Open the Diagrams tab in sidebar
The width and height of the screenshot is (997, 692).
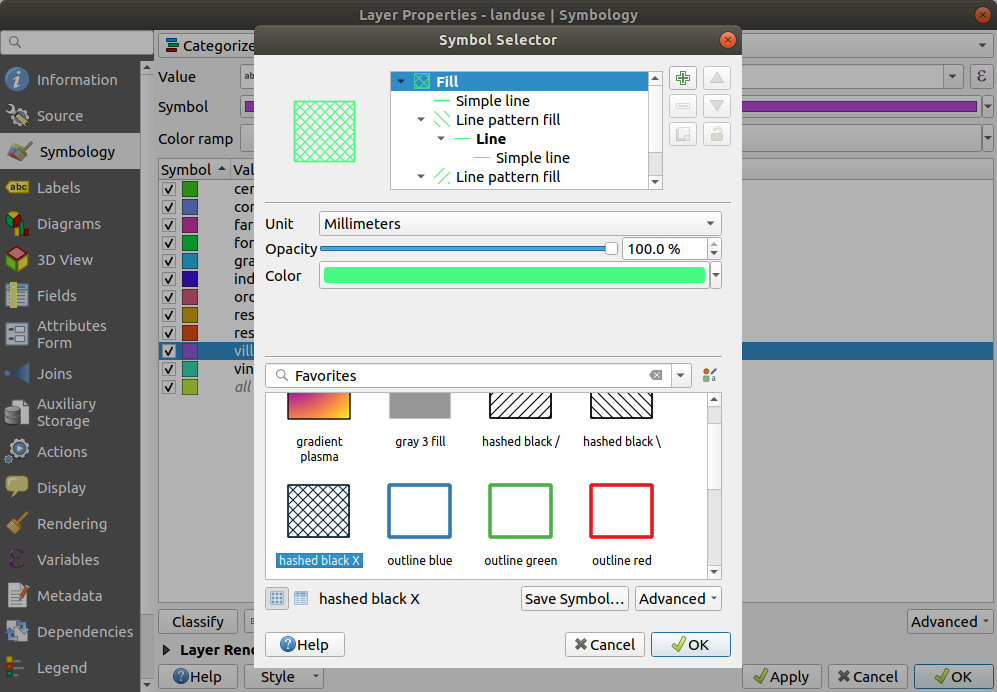pos(68,224)
